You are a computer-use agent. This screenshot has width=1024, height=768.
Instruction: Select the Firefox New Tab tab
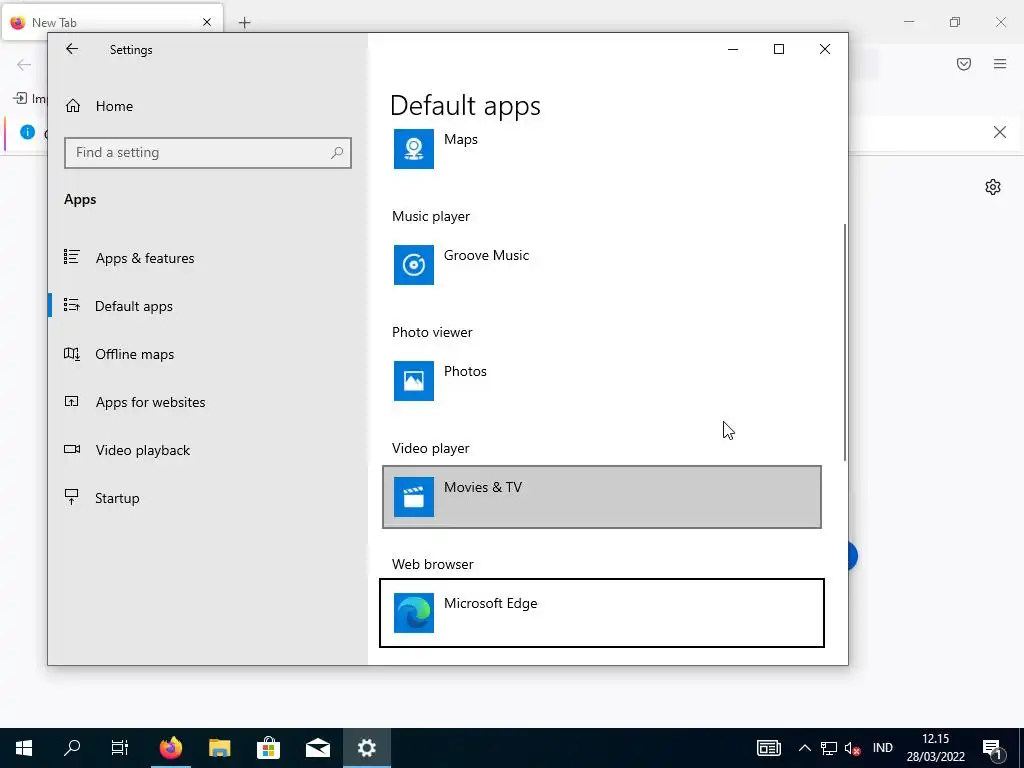112,22
